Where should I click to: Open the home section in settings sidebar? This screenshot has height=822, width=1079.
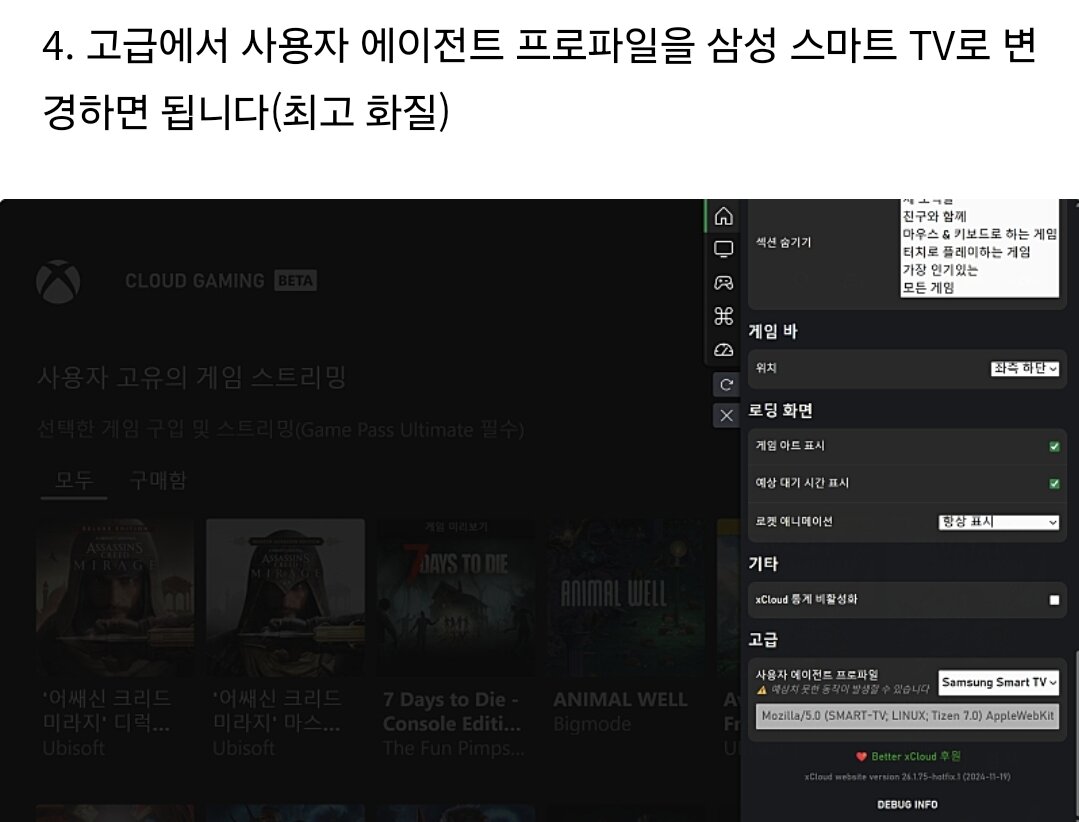[x=723, y=216]
